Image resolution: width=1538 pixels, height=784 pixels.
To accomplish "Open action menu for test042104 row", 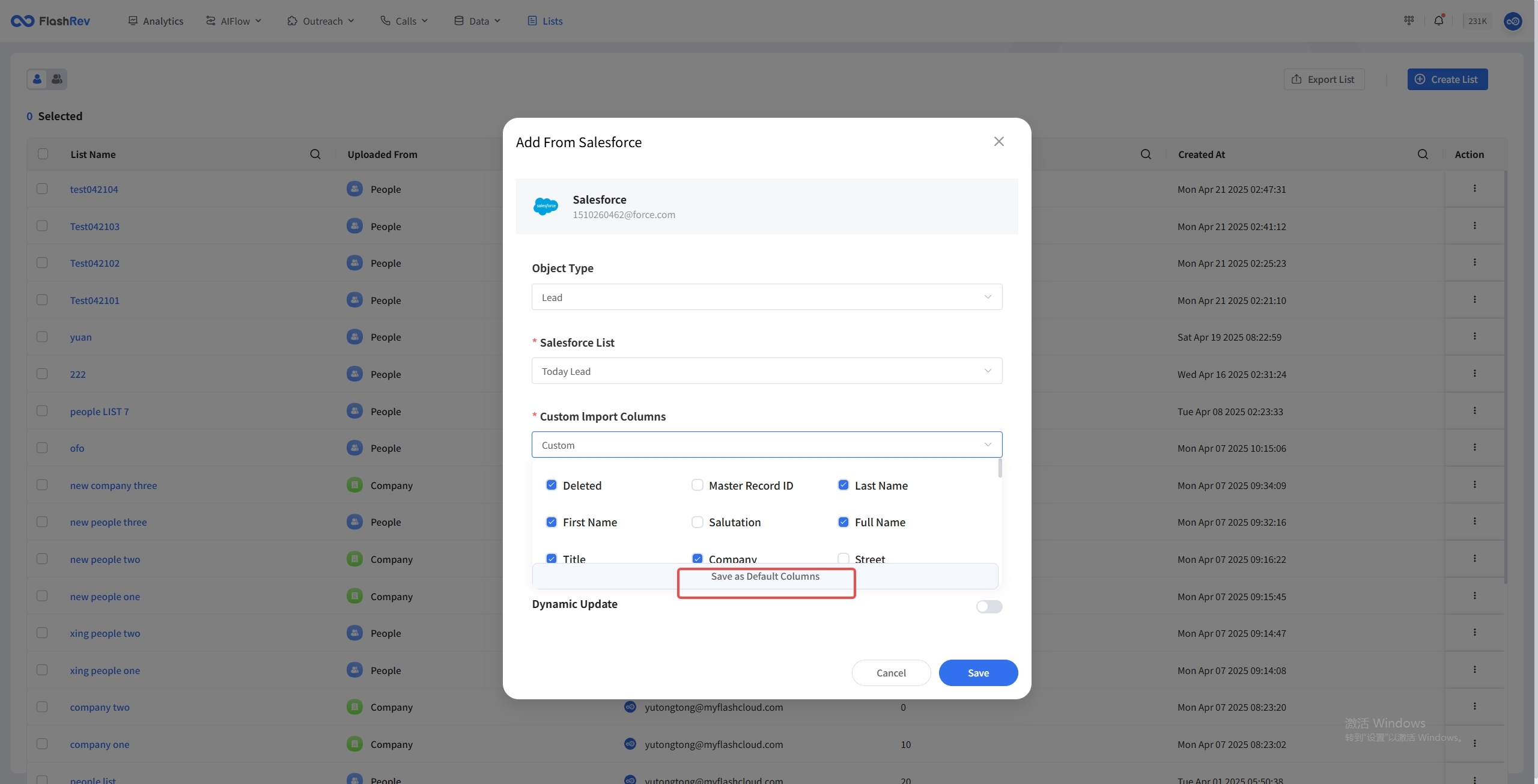I will 1474,189.
